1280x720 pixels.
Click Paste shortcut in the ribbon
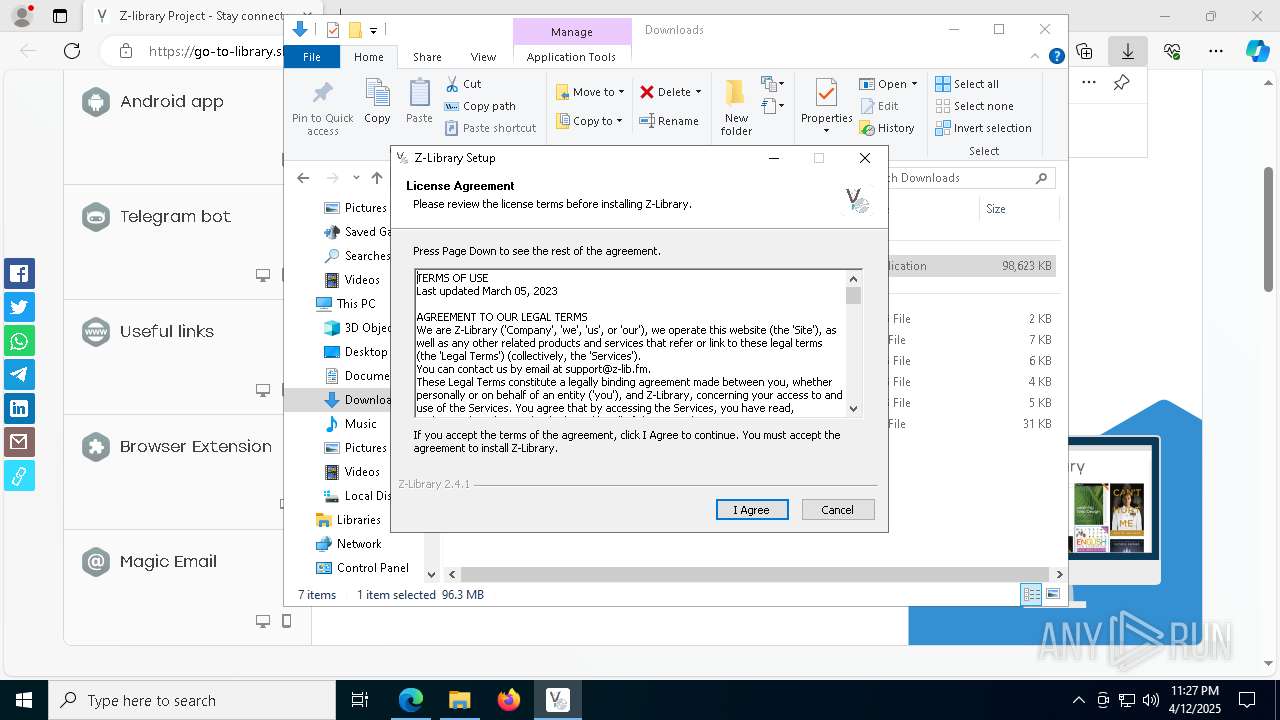(490, 128)
